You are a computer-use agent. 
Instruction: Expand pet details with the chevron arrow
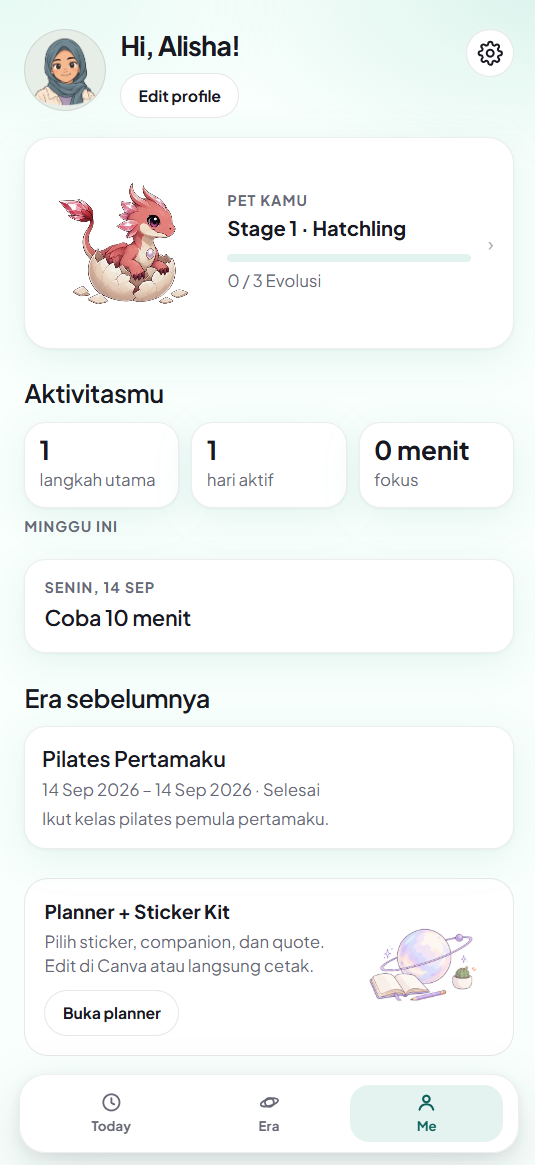coord(490,246)
